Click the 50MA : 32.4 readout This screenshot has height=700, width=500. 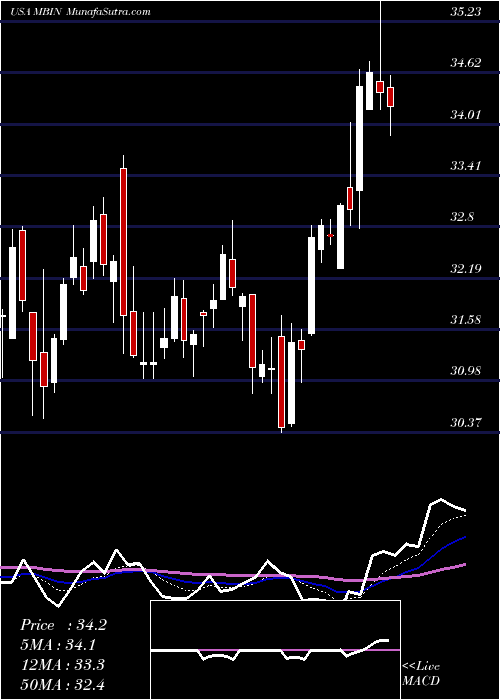point(62,684)
